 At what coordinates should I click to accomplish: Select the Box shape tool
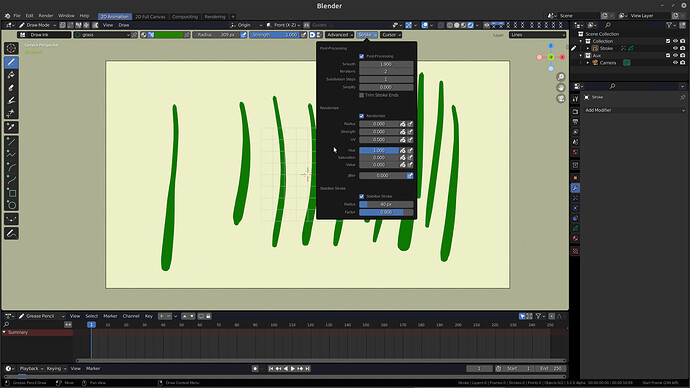coord(11,193)
